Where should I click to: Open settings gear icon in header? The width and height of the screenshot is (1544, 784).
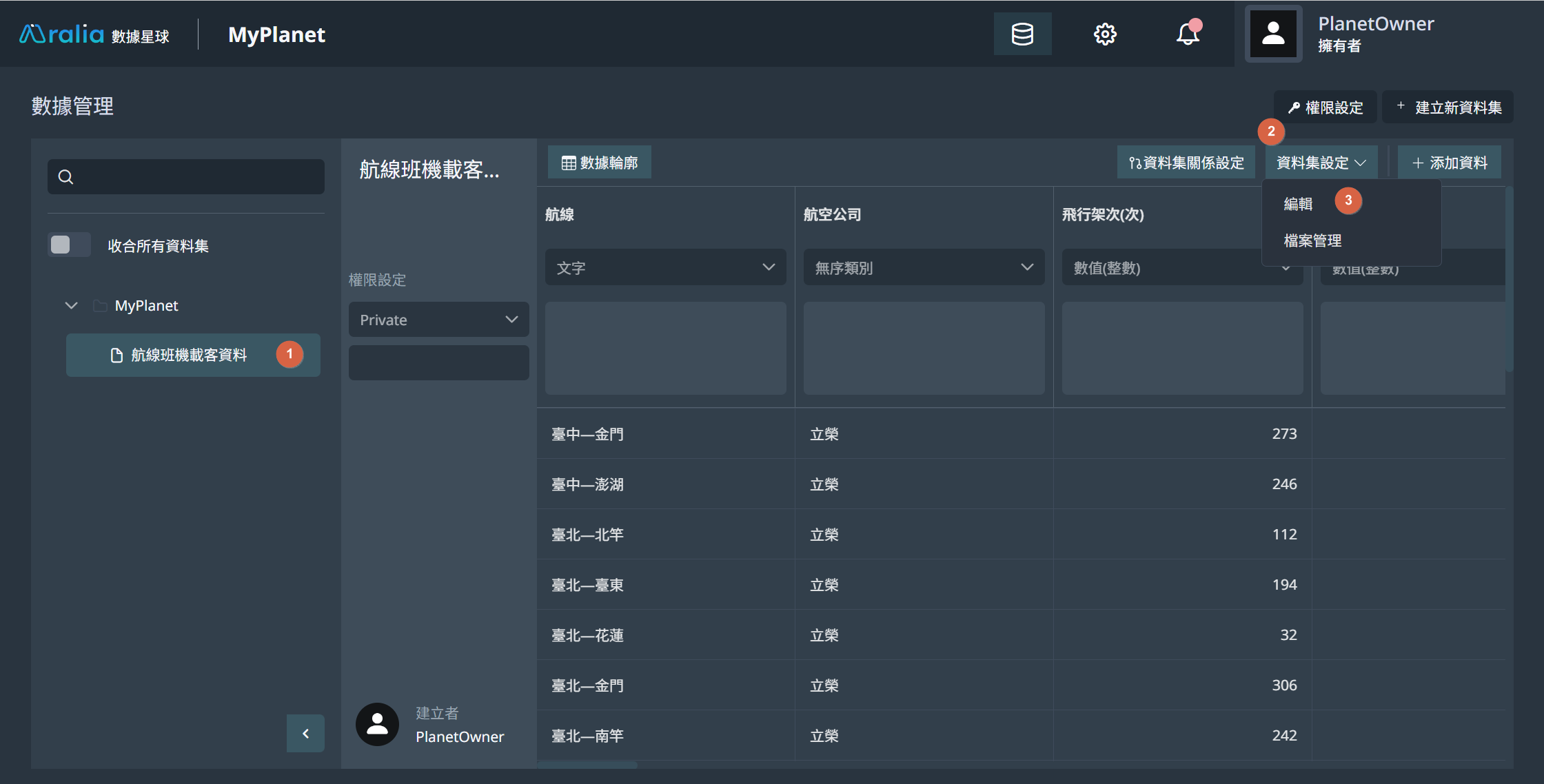[1105, 34]
